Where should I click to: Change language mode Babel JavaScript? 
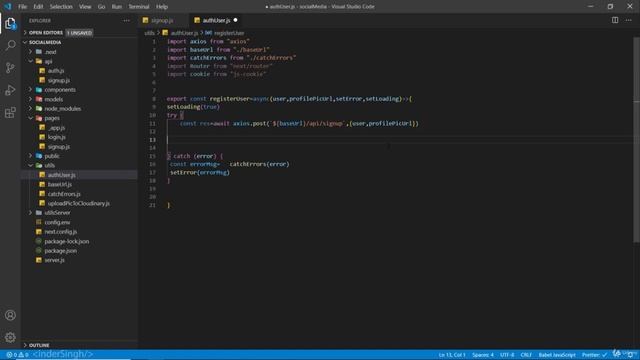point(557,355)
